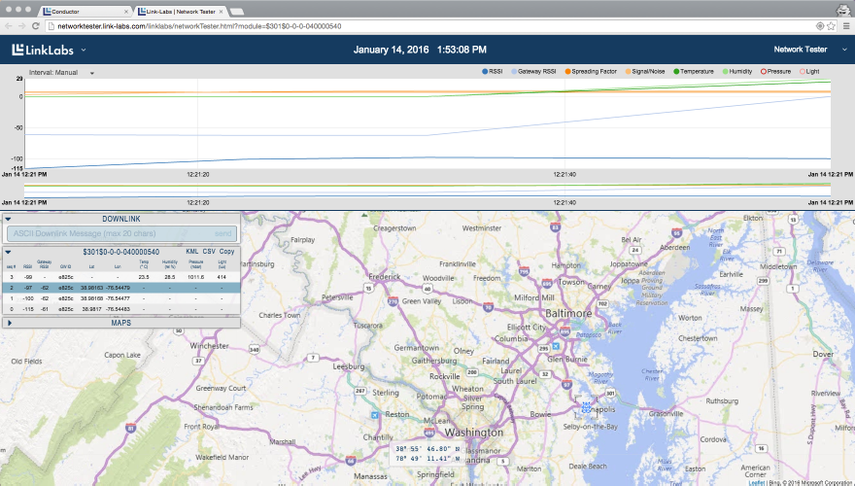Viewport: 855px width, 486px height.
Task: Close the Conductor browser tab
Action: (125, 11)
